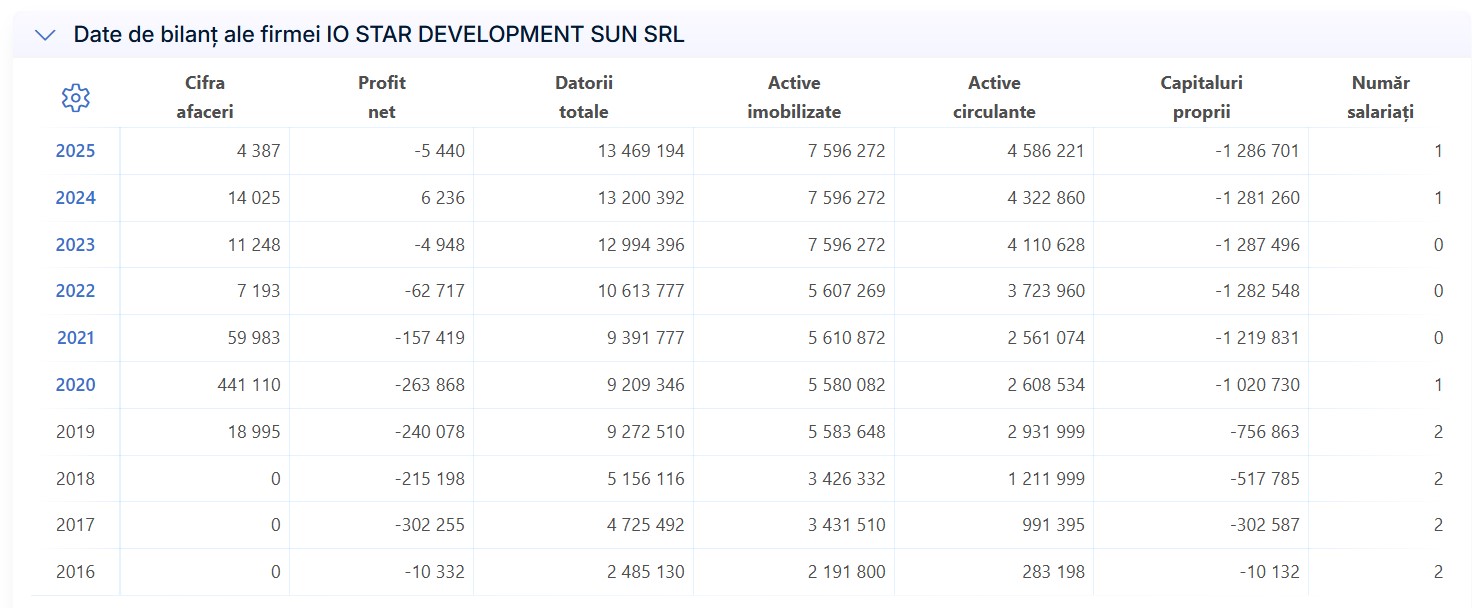Click turnover value 7 193 for 2022
Image resolution: width=1472 pixels, height=608 pixels.
point(258,291)
